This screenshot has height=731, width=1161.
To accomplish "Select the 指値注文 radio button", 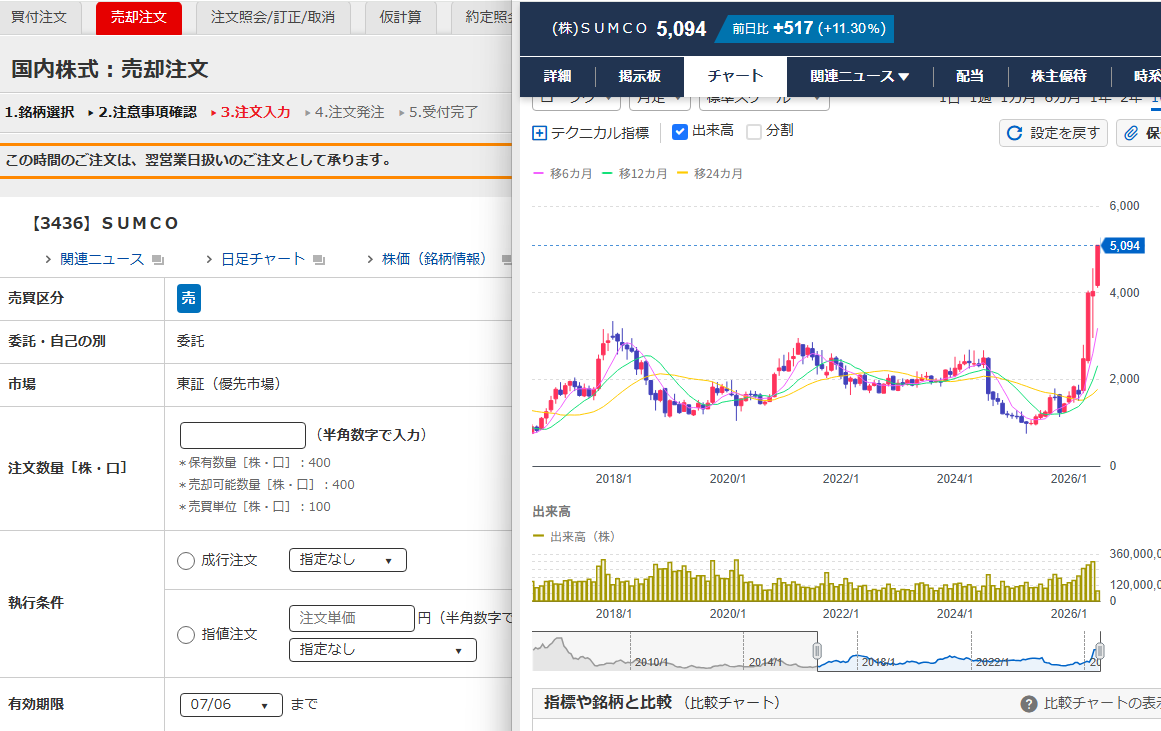I will 186,635.
